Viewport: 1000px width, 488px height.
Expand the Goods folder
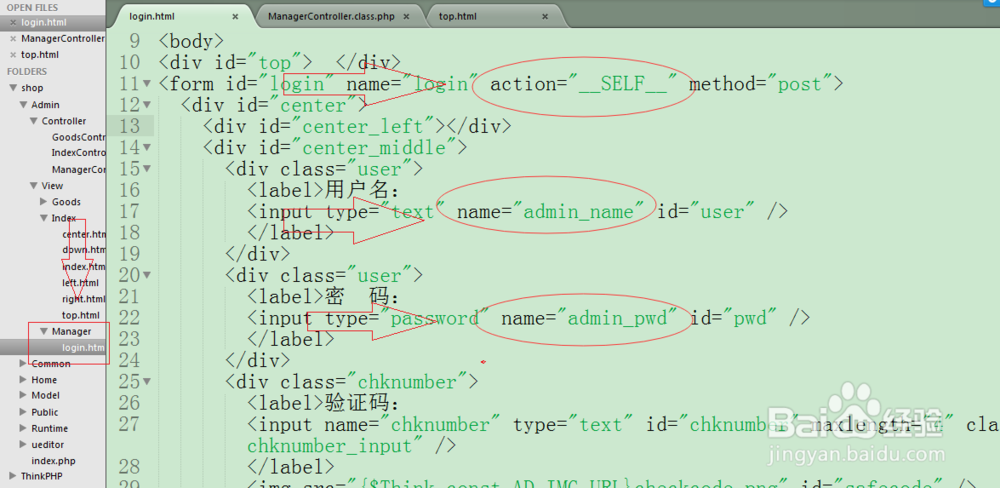click(x=44, y=202)
